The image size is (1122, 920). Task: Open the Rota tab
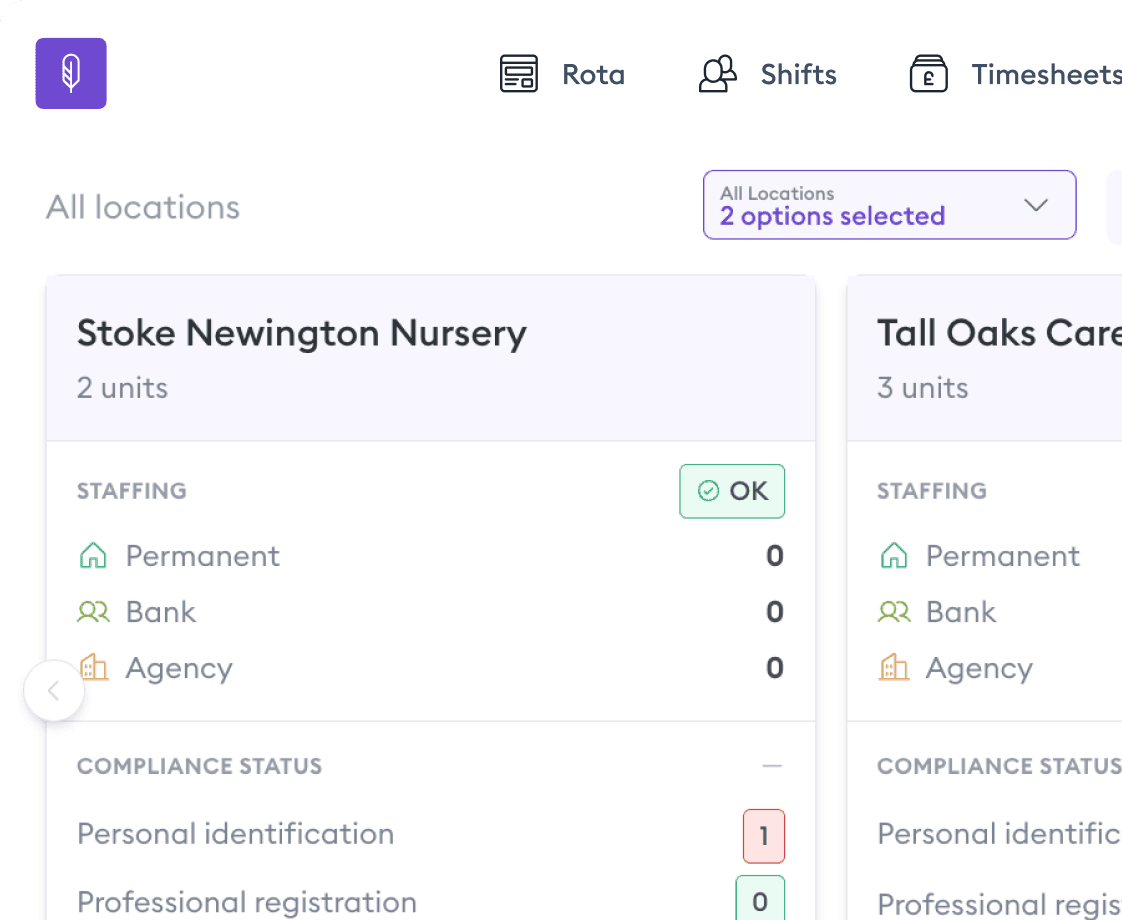pos(562,74)
